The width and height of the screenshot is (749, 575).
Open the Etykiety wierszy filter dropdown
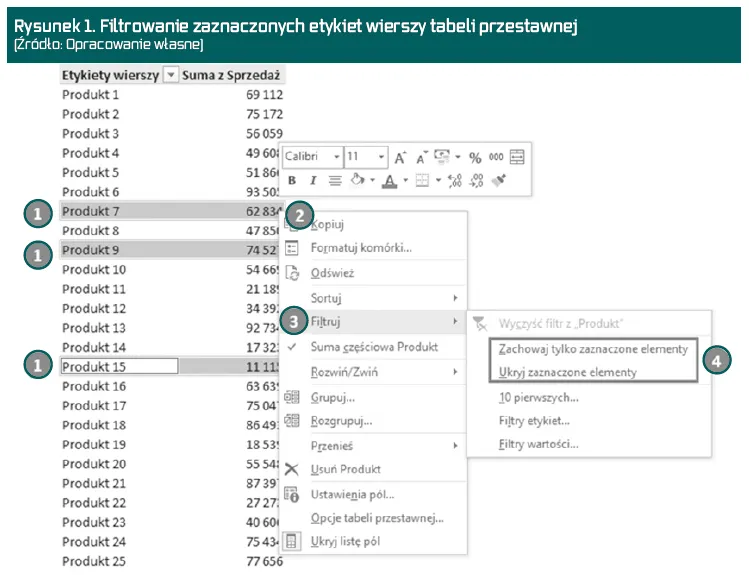click(171, 75)
